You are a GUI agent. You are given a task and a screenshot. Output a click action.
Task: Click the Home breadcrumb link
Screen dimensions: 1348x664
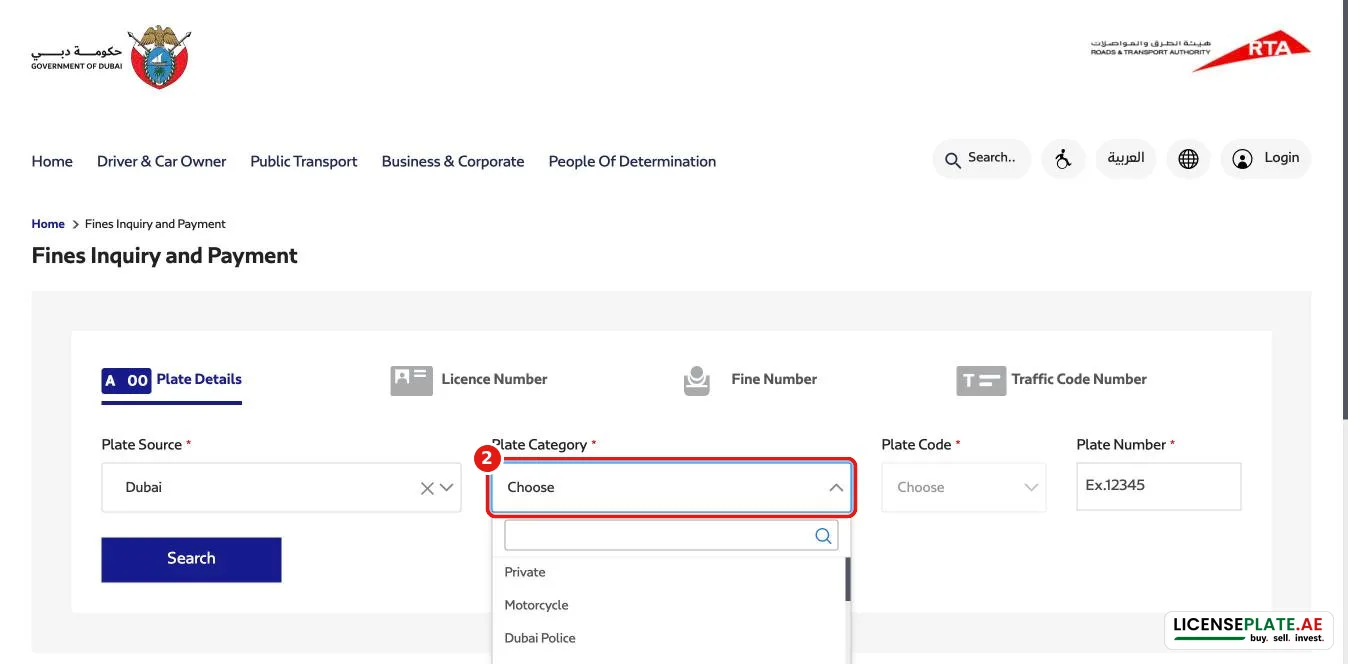pos(48,224)
